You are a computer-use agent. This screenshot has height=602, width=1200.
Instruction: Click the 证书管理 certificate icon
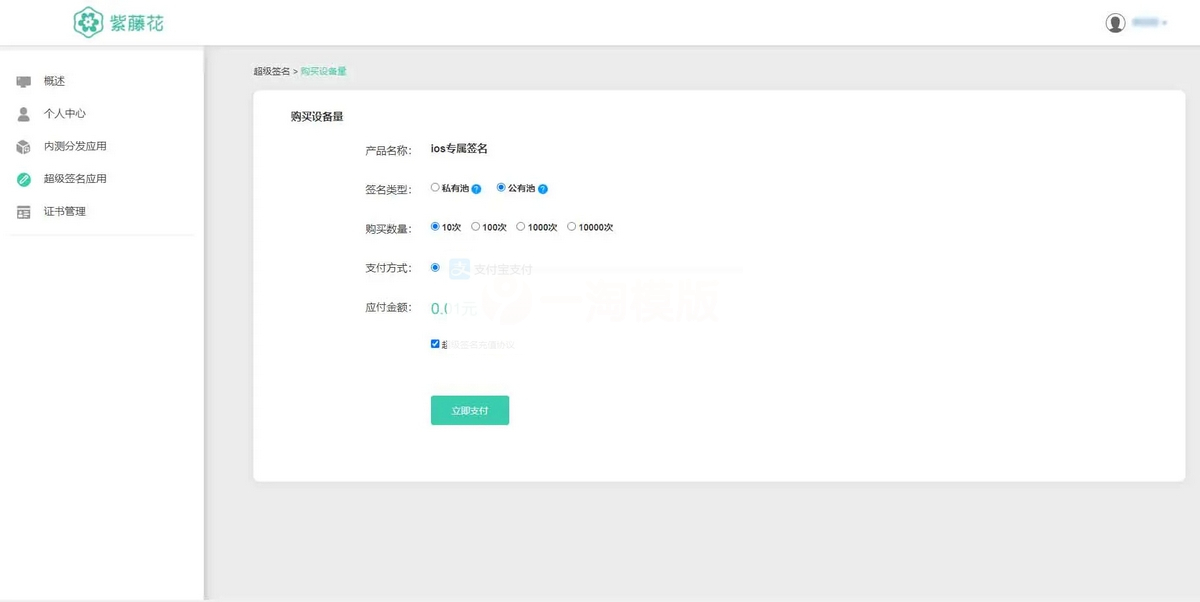tap(22, 211)
